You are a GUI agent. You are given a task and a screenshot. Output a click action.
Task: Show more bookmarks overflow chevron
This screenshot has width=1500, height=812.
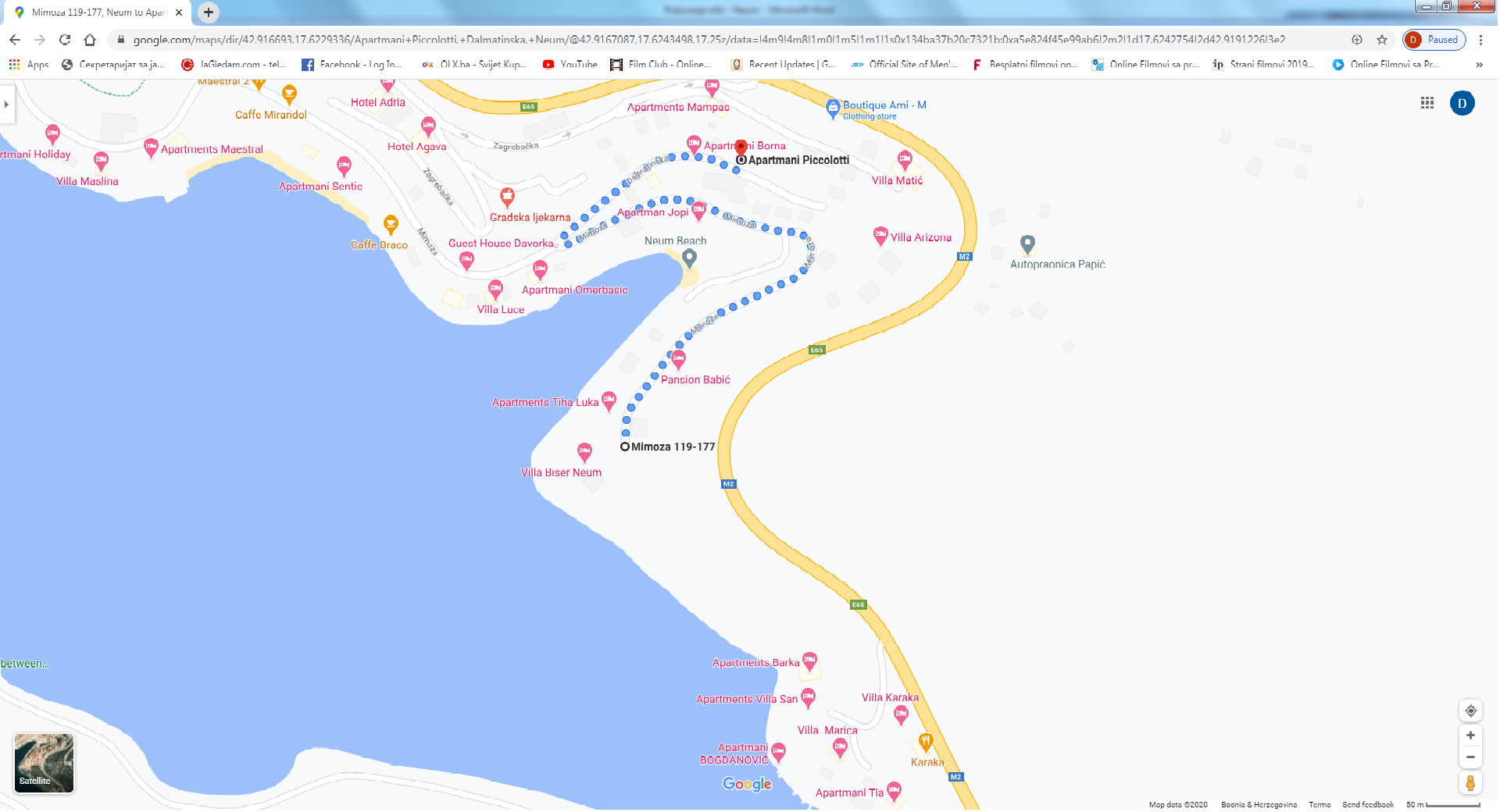point(1480,65)
